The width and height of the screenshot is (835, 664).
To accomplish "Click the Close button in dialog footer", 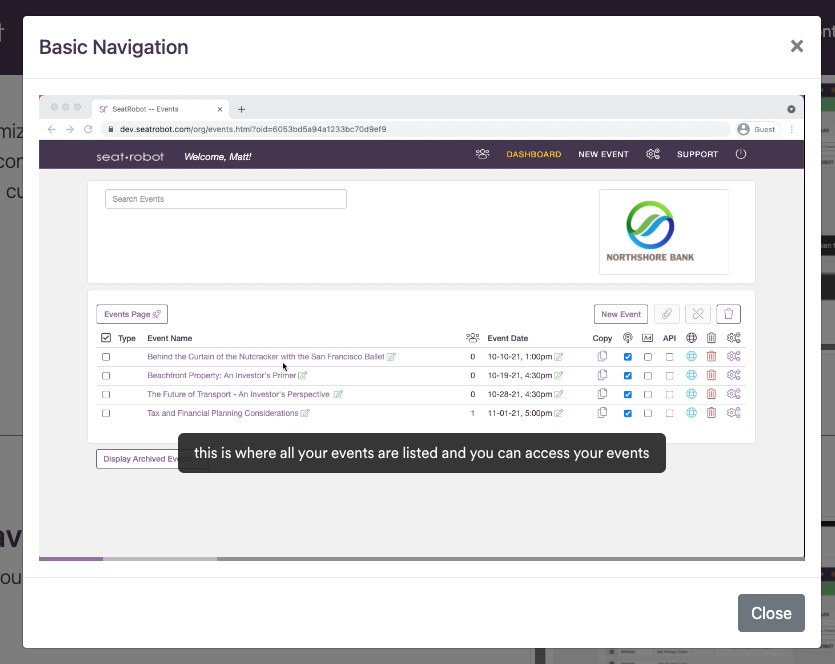I will (x=770, y=613).
